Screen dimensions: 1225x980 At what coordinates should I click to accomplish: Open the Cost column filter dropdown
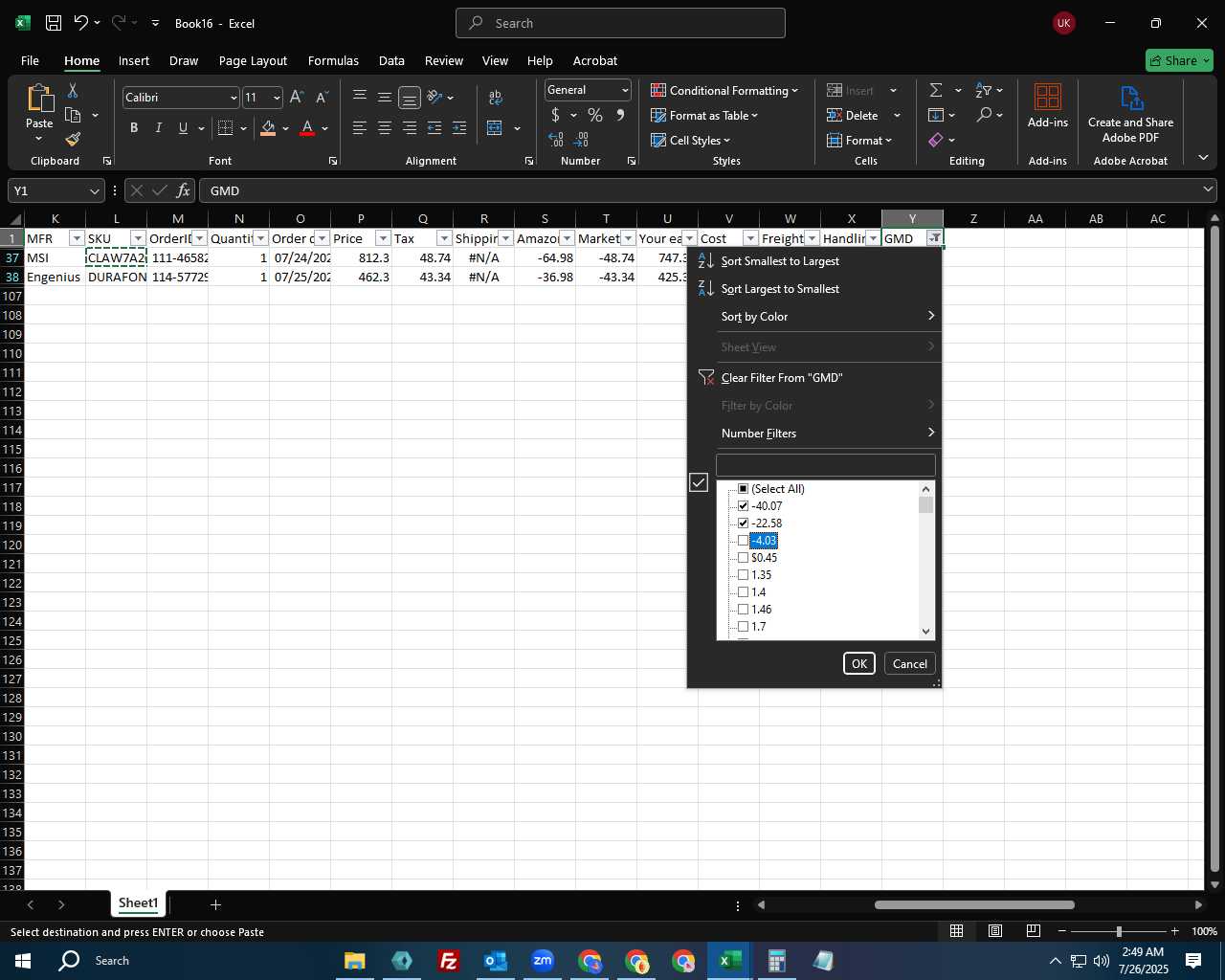pos(750,238)
